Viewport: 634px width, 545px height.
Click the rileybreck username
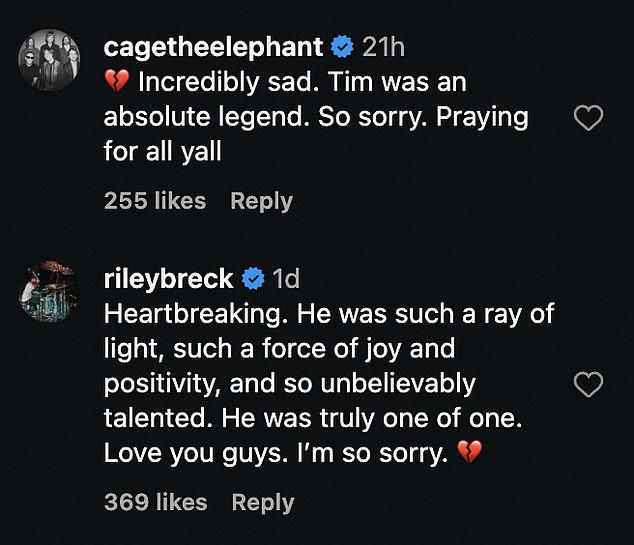(x=169, y=279)
